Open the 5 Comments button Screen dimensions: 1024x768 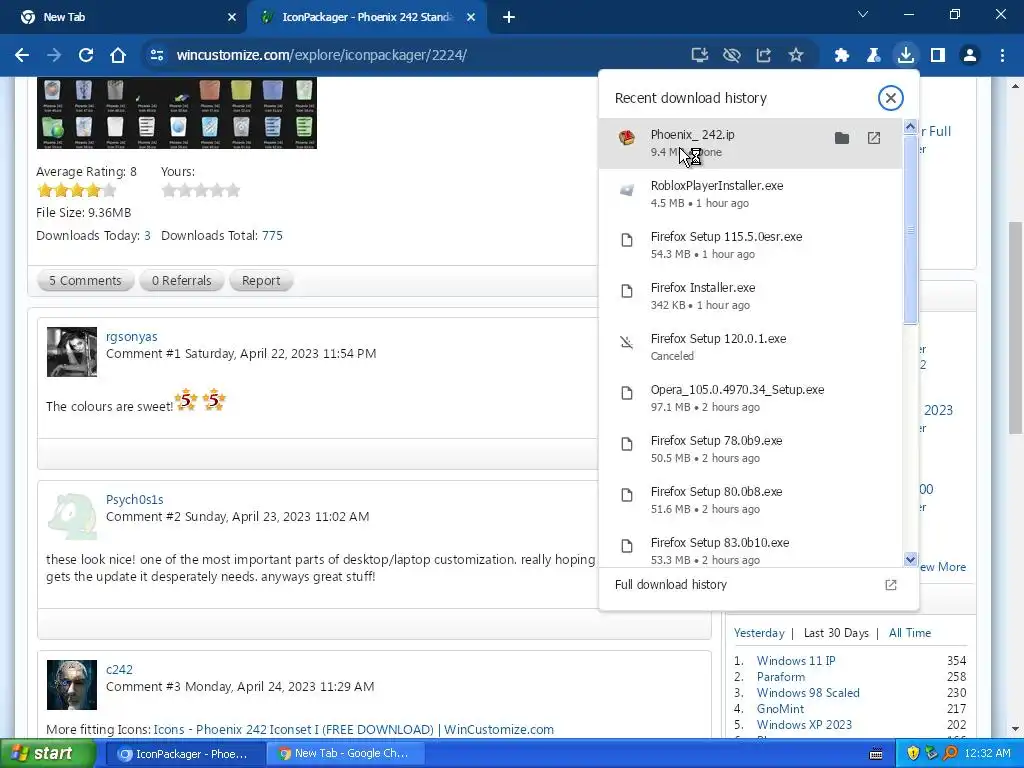(86, 281)
